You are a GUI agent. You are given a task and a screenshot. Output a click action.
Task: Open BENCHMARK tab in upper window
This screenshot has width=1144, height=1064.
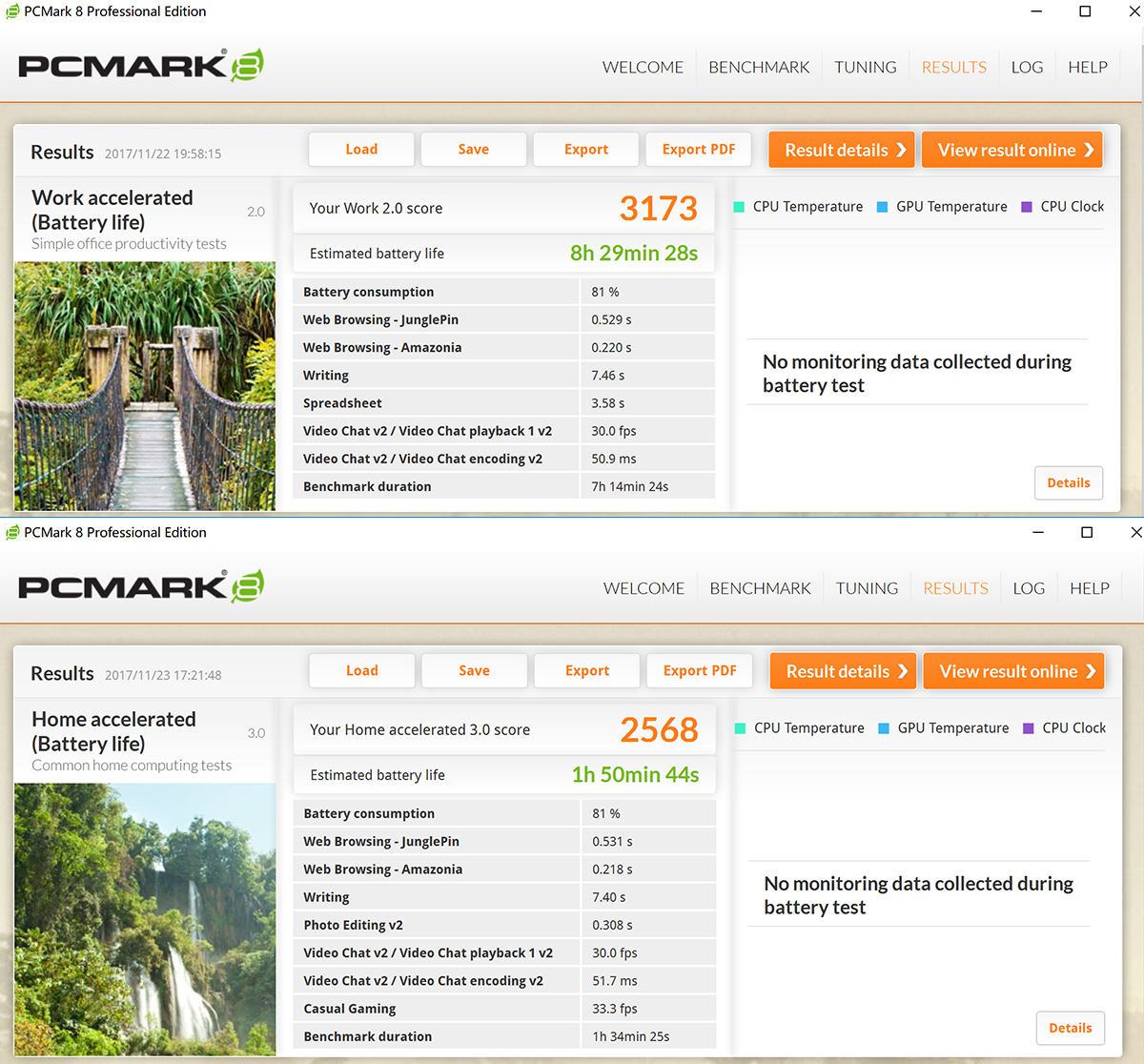click(759, 67)
